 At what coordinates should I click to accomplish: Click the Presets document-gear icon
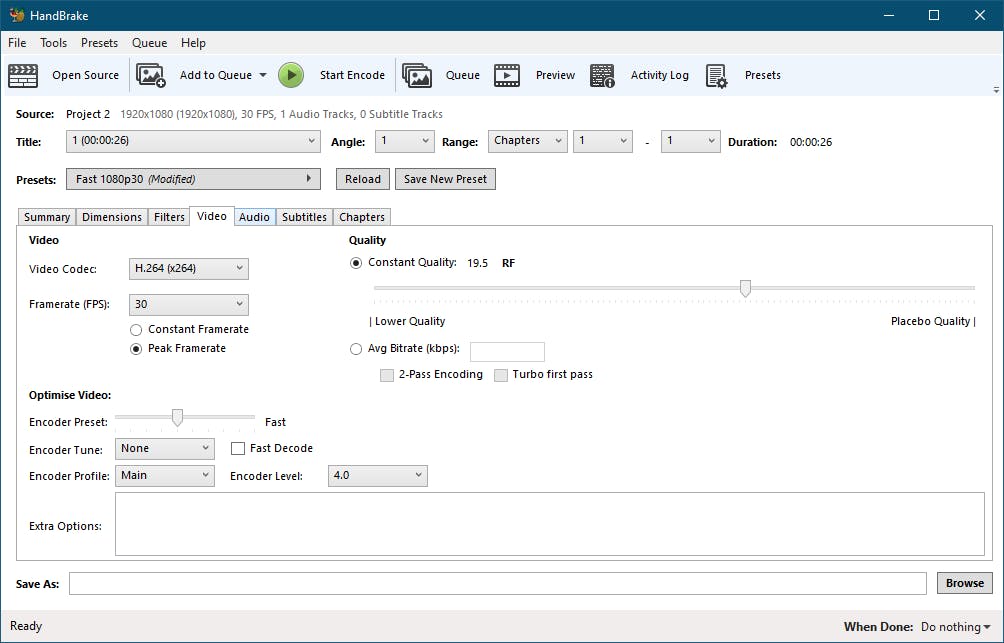pyautogui.click(x=717, y=76)
